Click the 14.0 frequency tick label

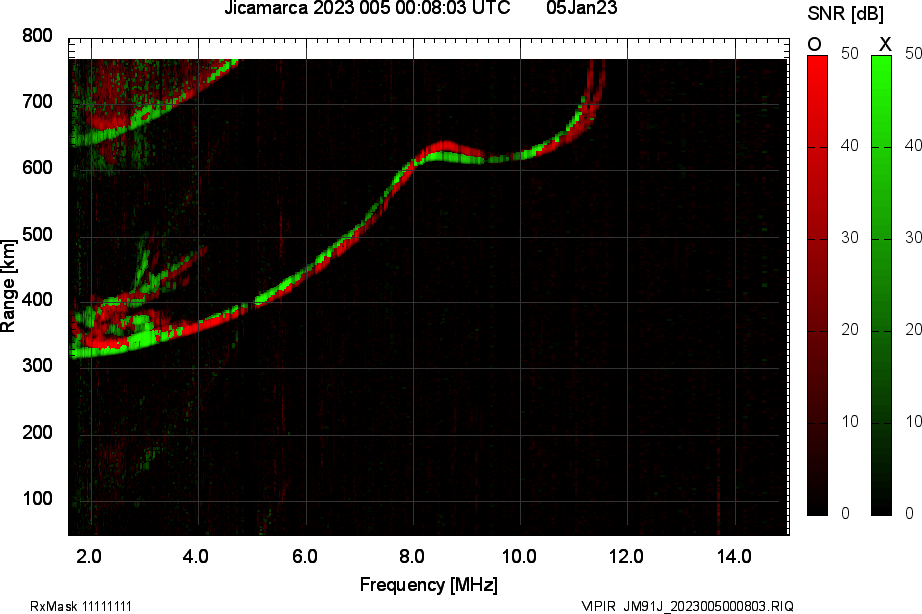point(734,556)
